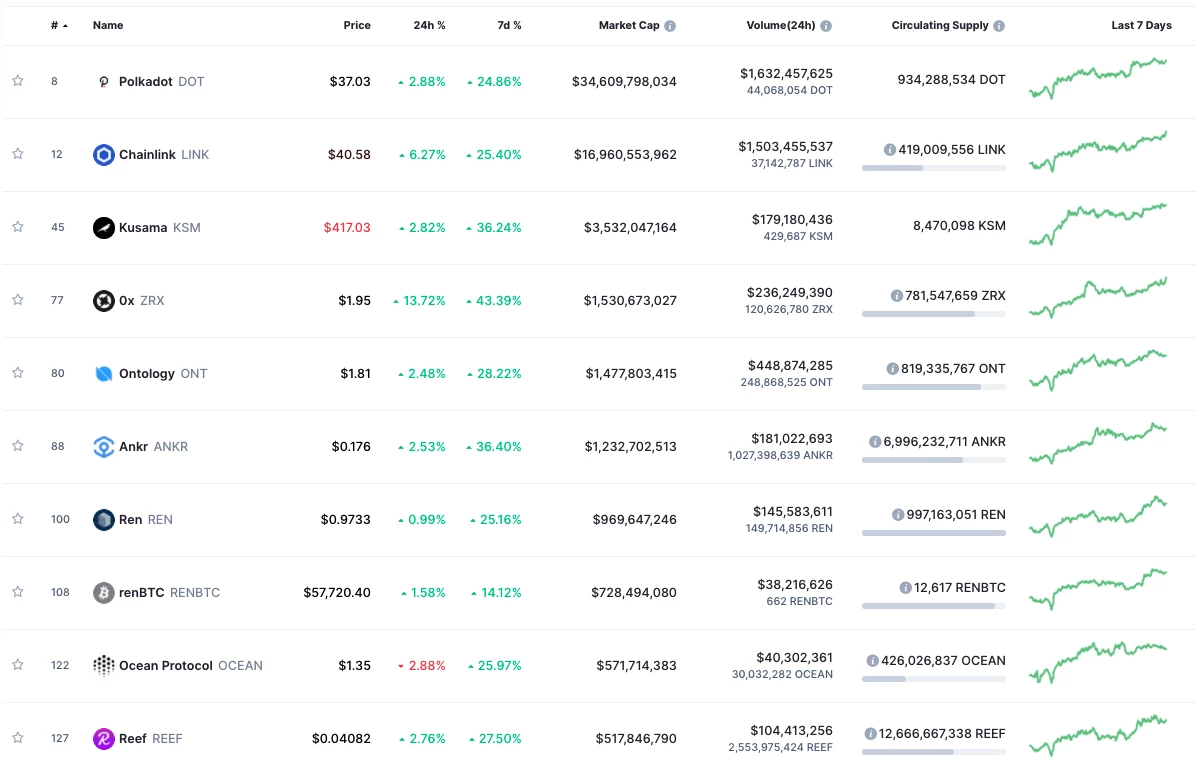Click the Ren coin logo

click(104, 520)
